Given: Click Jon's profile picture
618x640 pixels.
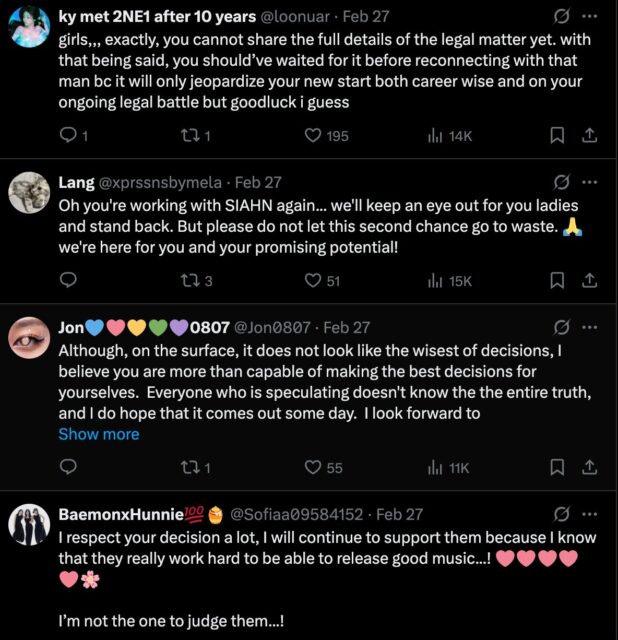Looking at the screenshot, I should coord(29,337).
